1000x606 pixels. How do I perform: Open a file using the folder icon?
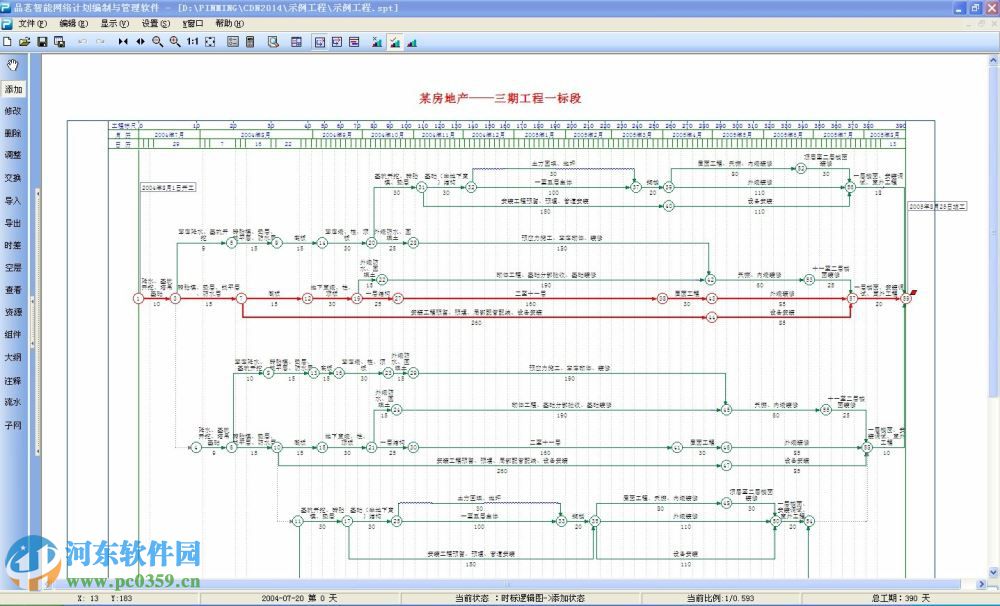coord(25,42)
